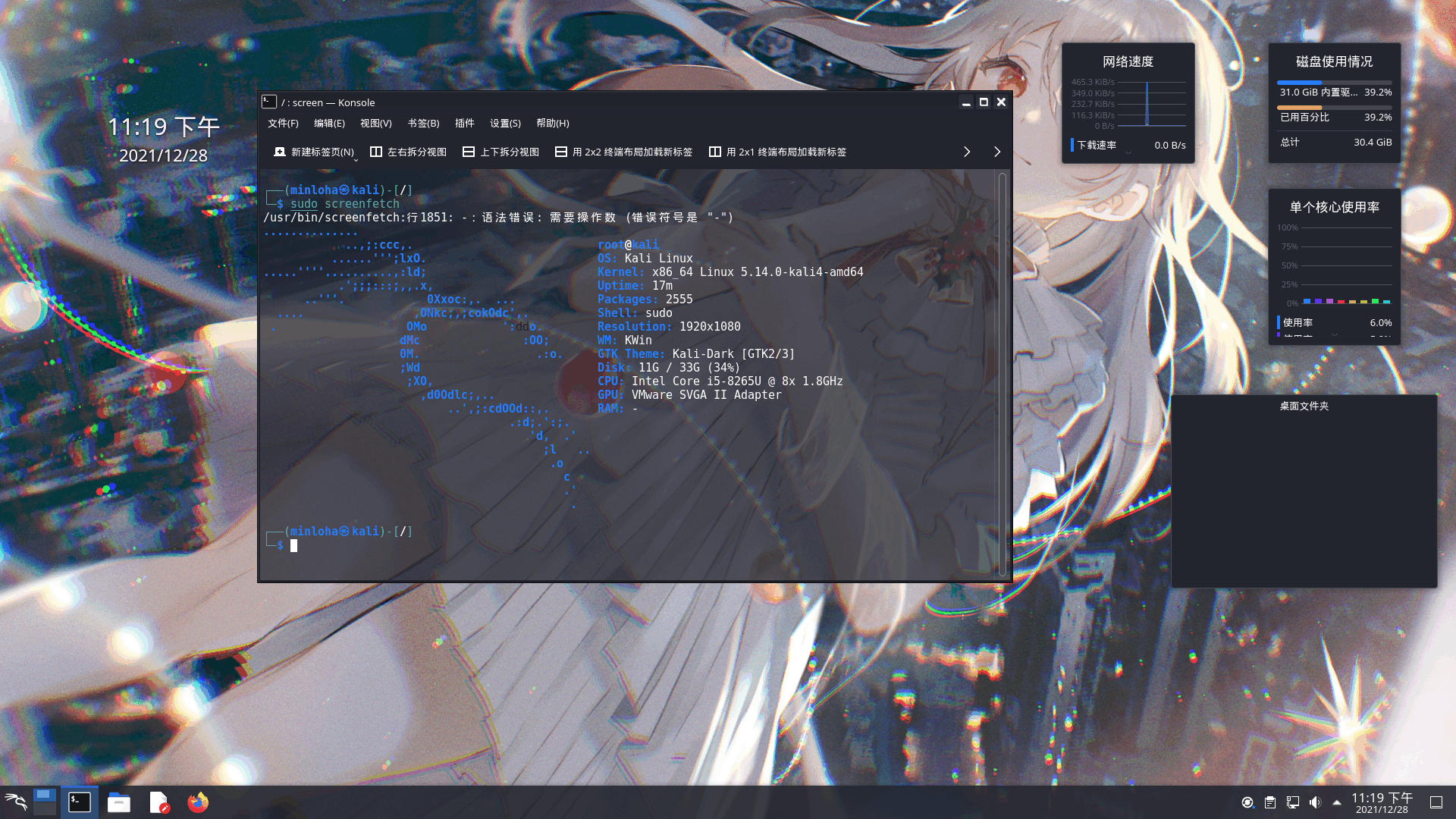Load tabs using 2x1 terminal layout
This screenshot has width=1456, height=819.
(777, 152)
